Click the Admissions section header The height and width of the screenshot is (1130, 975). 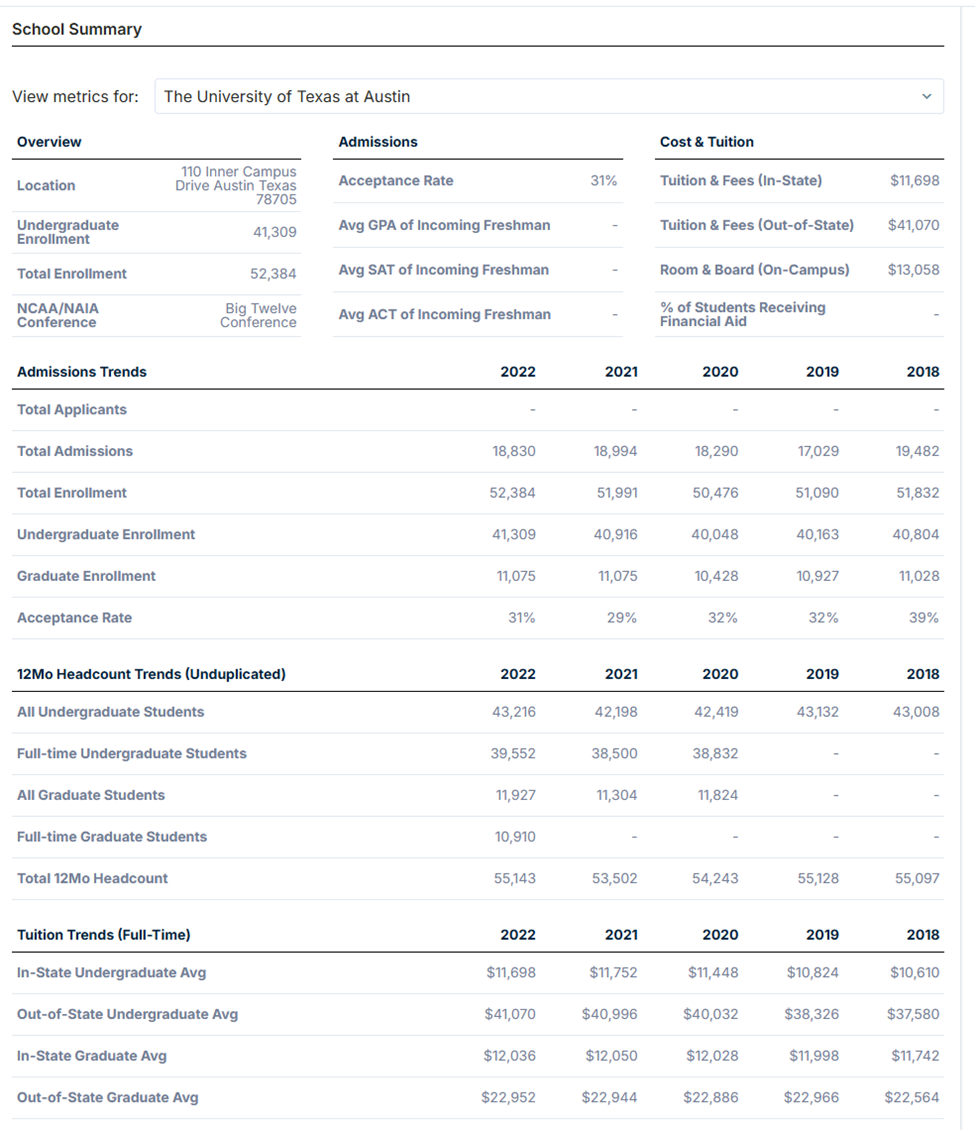tap(378, 142)
